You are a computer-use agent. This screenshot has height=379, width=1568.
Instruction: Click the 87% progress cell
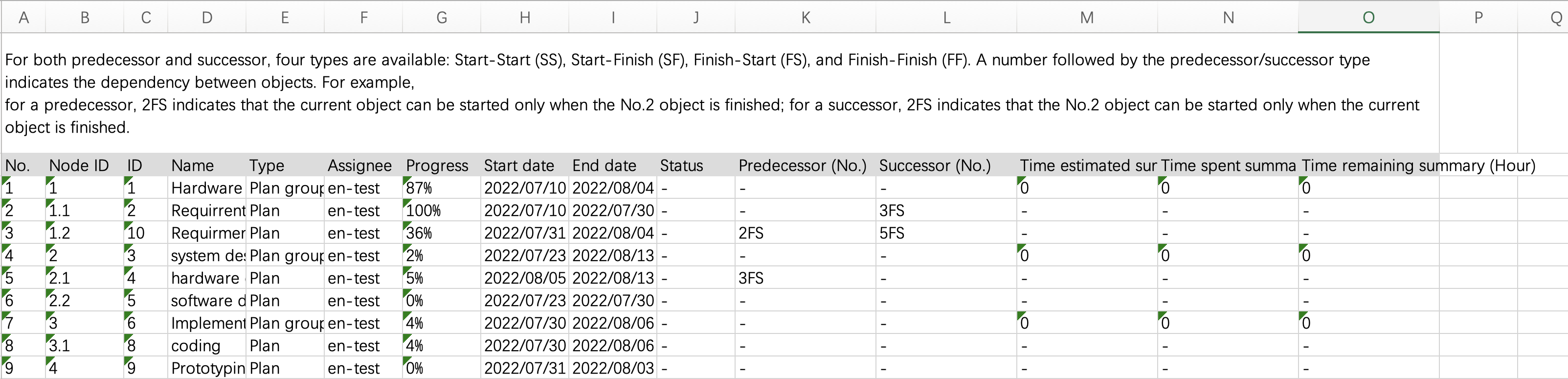tap(441, 188)
